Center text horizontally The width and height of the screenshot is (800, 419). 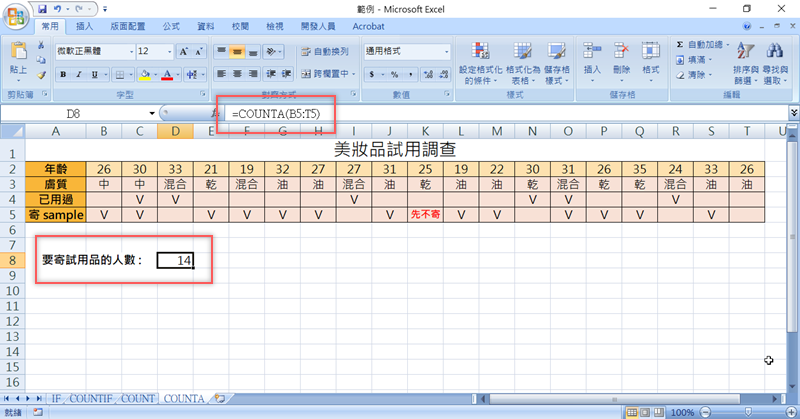coord(237,74)
